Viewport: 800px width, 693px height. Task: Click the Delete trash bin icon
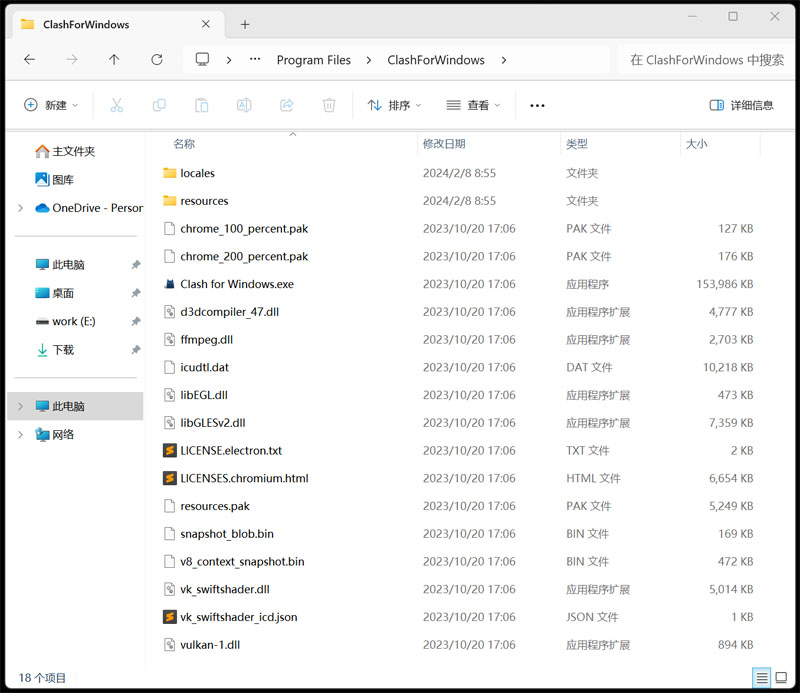click(329, 105)
